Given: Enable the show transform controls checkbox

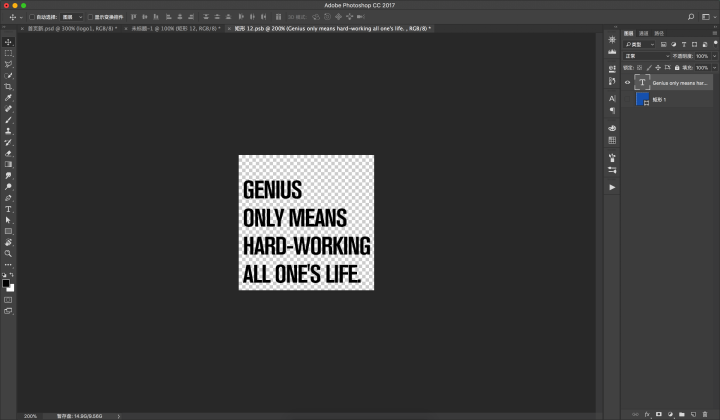Looking at the screenshot, I should tap(91, 17).
